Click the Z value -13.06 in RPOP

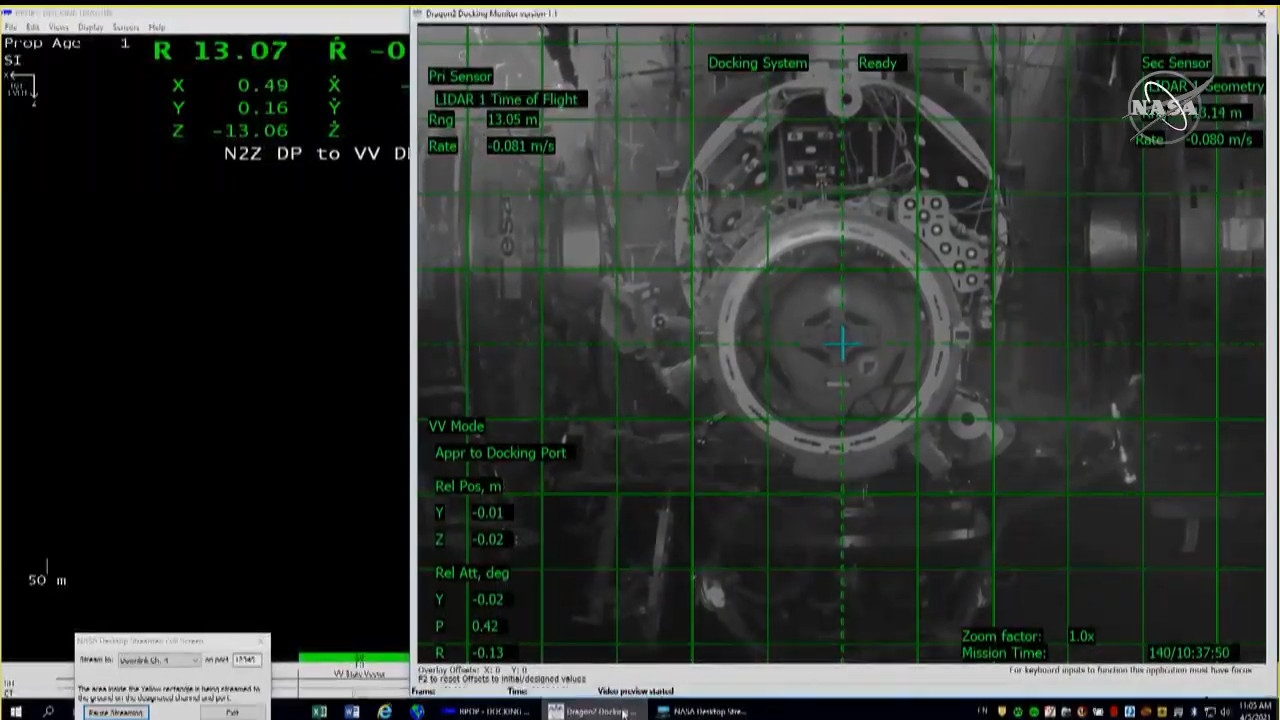click(250, 131)
